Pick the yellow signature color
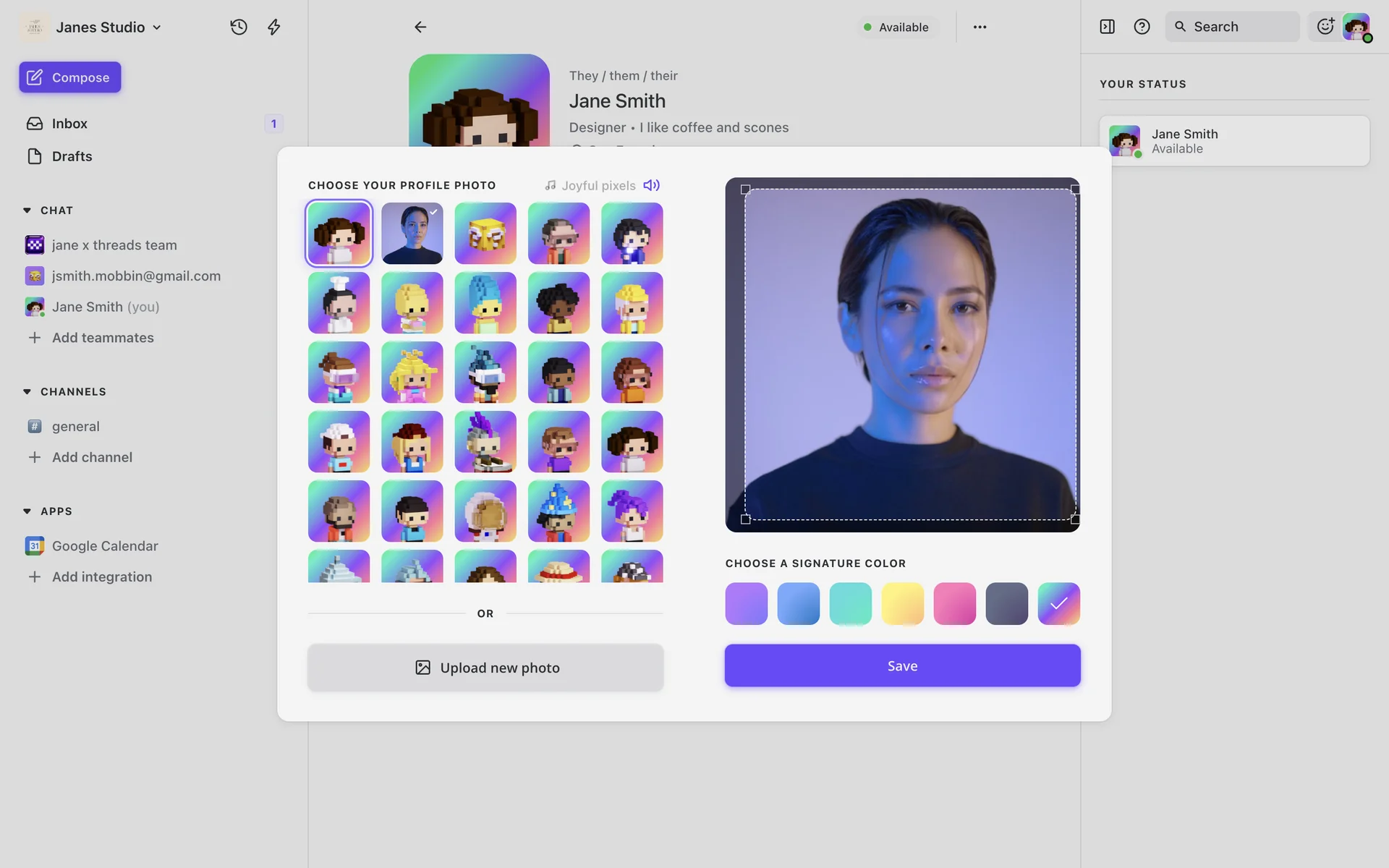Screen dimensions: 1389x868 [x=902, y=603]
